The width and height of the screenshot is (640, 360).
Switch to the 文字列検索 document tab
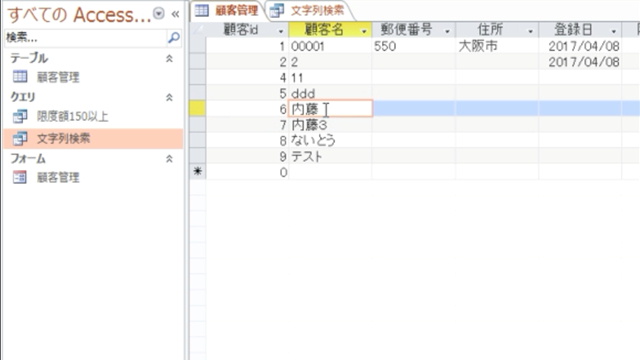(x=308, y=11)
